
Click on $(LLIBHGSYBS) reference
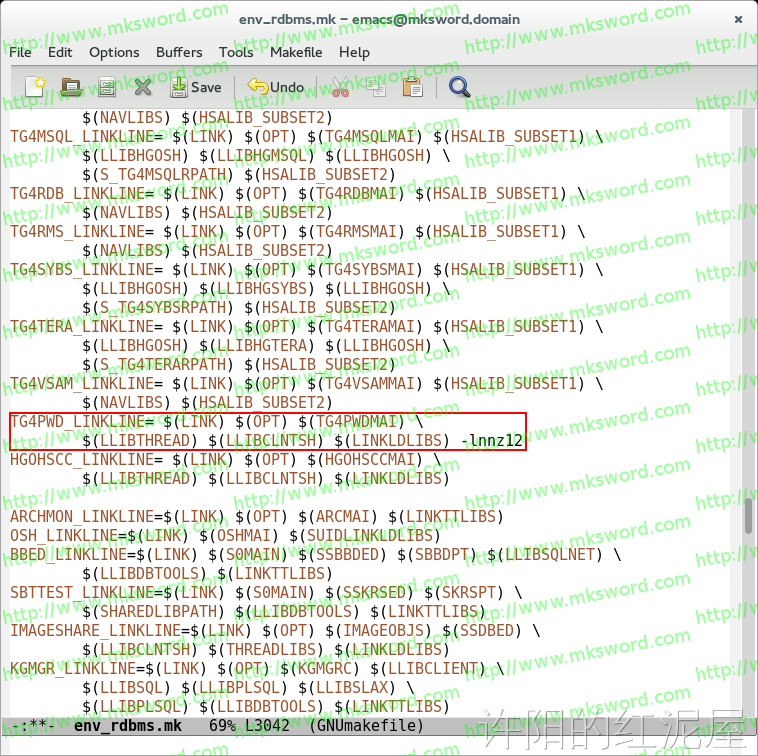(257, 289)
